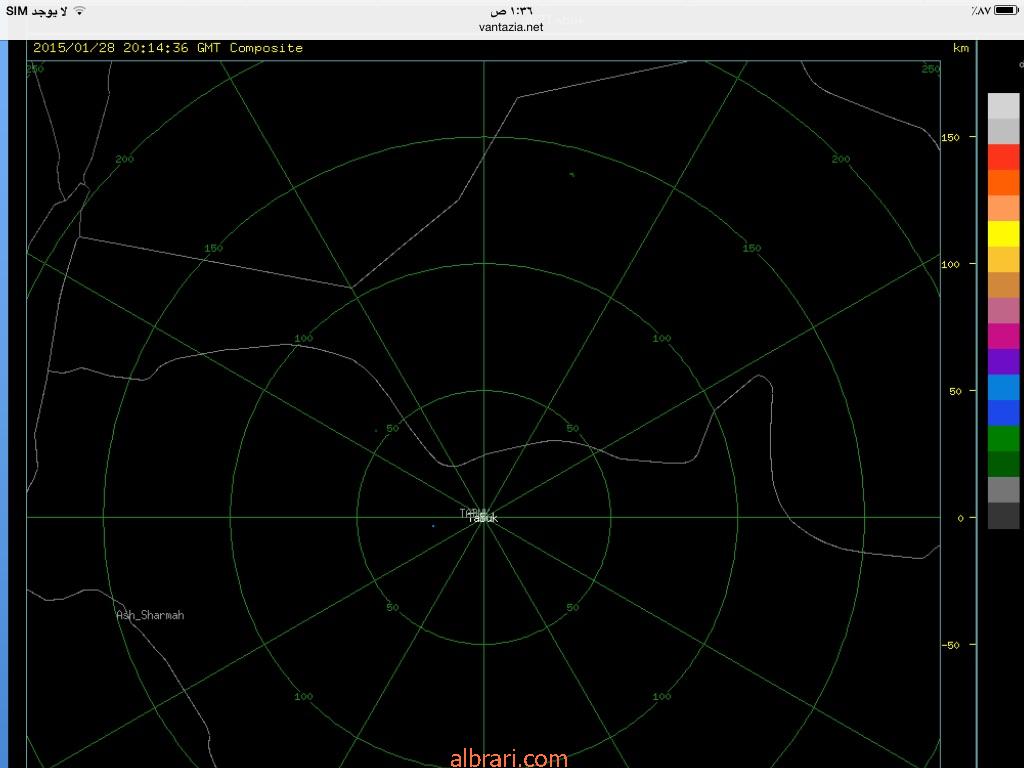Screen dimensions: 1024x768
Task: Pick the bright yellow legend swatch
Action: click(x=1003, y=234)
